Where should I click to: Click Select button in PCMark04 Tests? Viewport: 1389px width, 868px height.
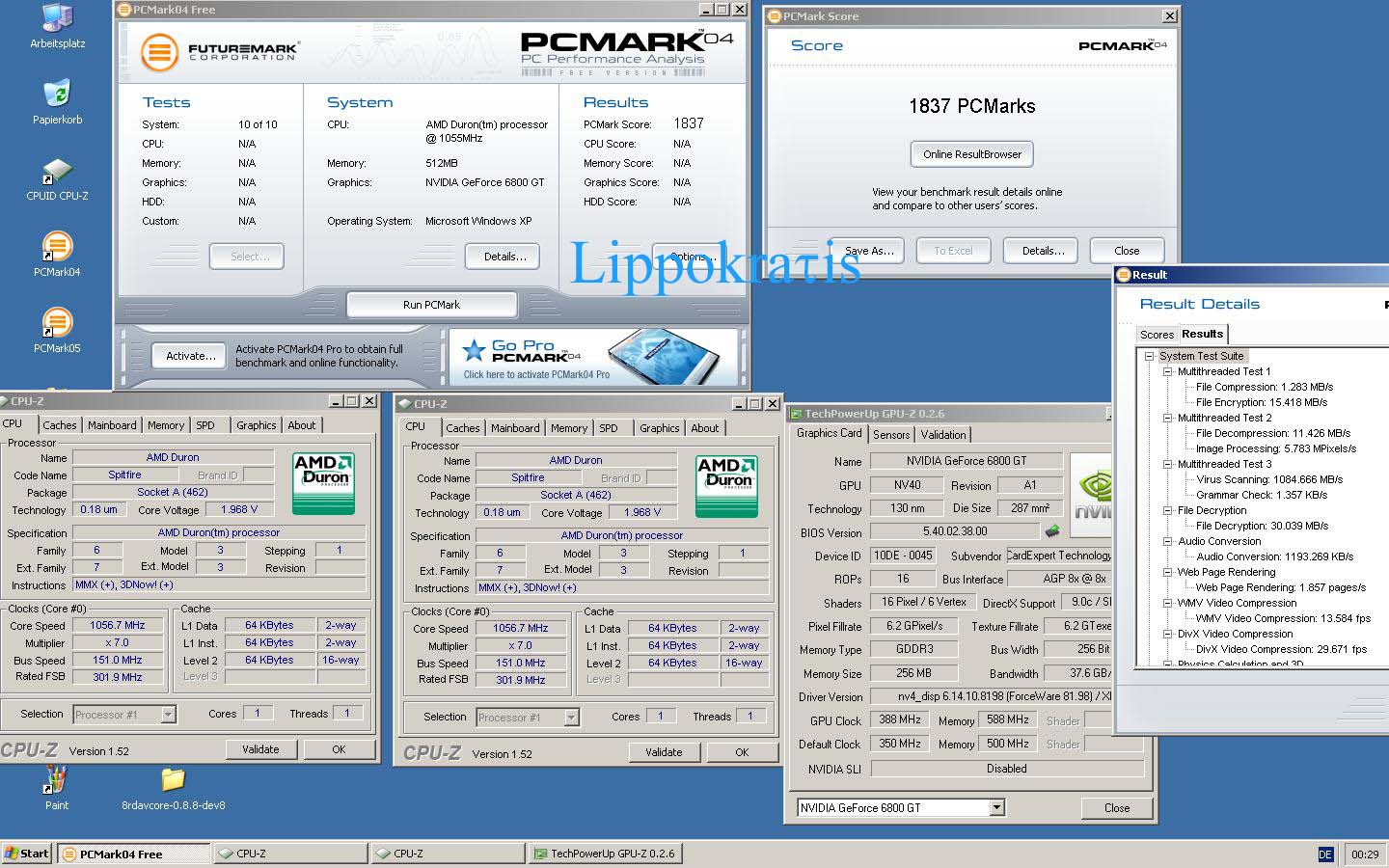[247, 257]
